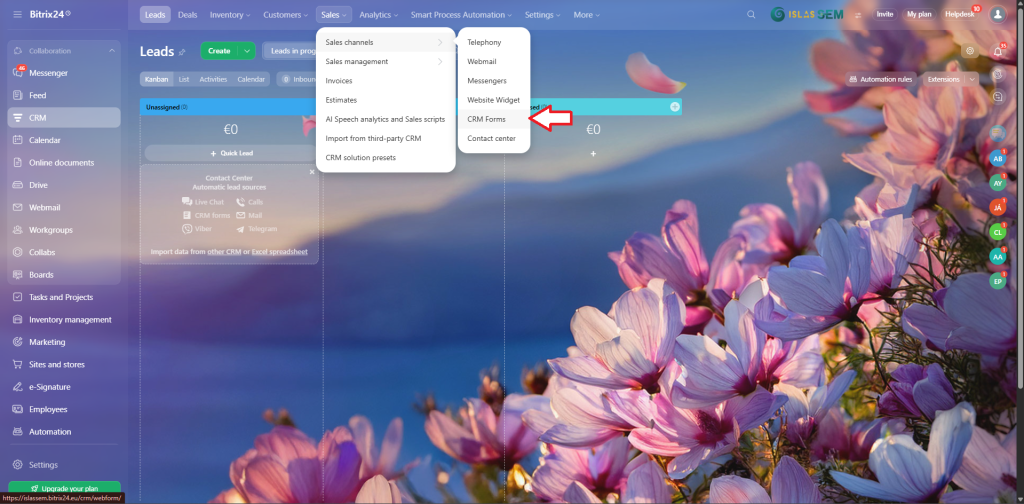Expand the Create button dropdown arrow
Image resolution: width=1024 pixels, height=504 pixels.
[x=247, y=51]
